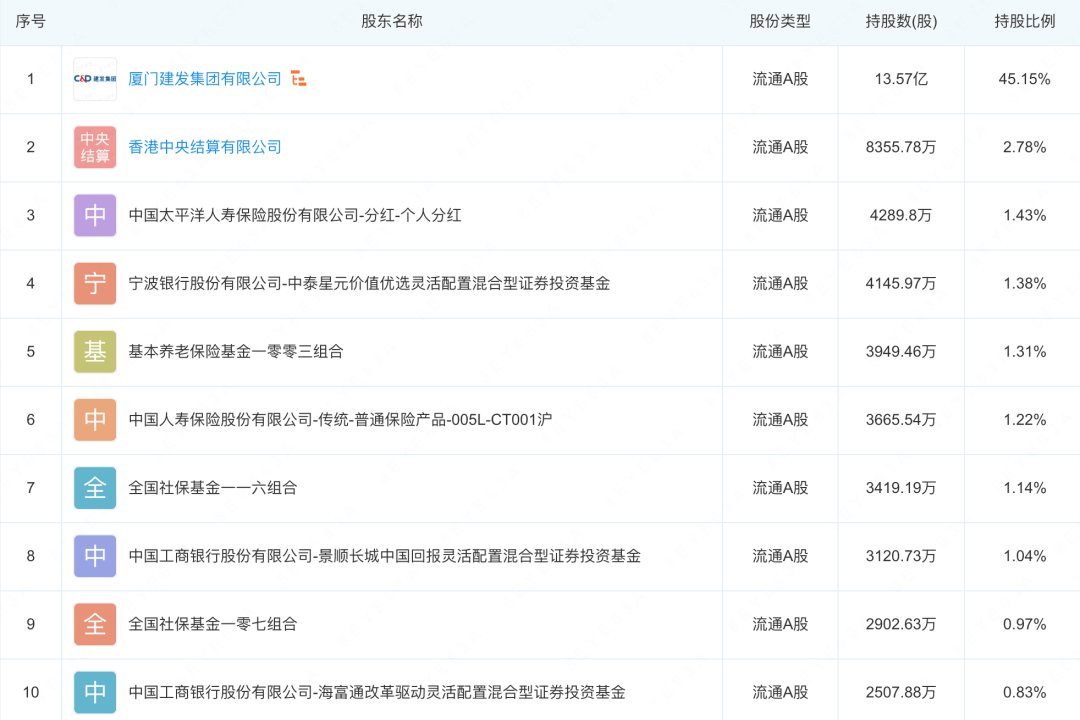Viewport: 1080px width, 720px height.
Task: Select 基本养老保险基金一零零三组合 shareholder name
Action: pos(236,352)
